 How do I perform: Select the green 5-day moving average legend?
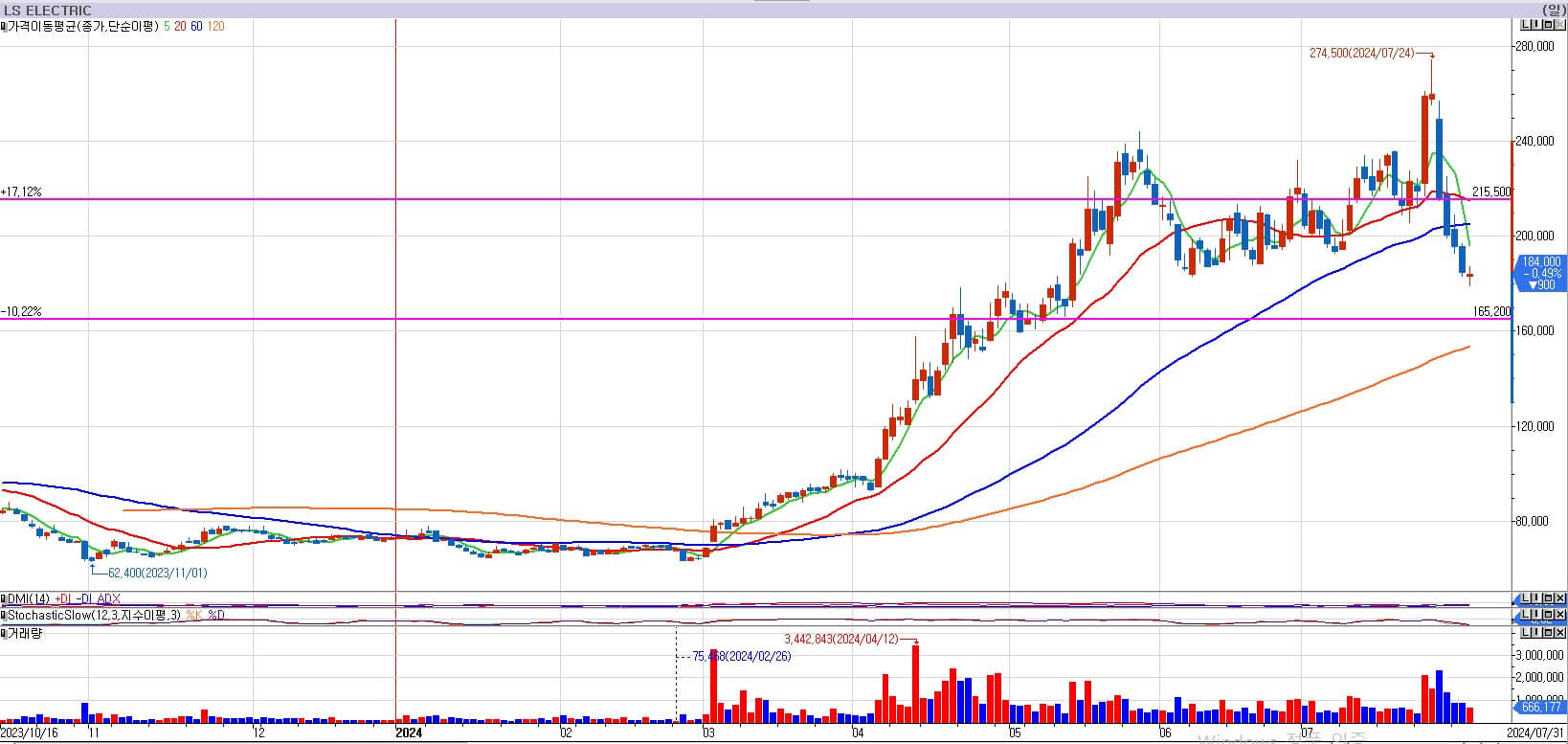pyautogui.click(x=167, y=26)
